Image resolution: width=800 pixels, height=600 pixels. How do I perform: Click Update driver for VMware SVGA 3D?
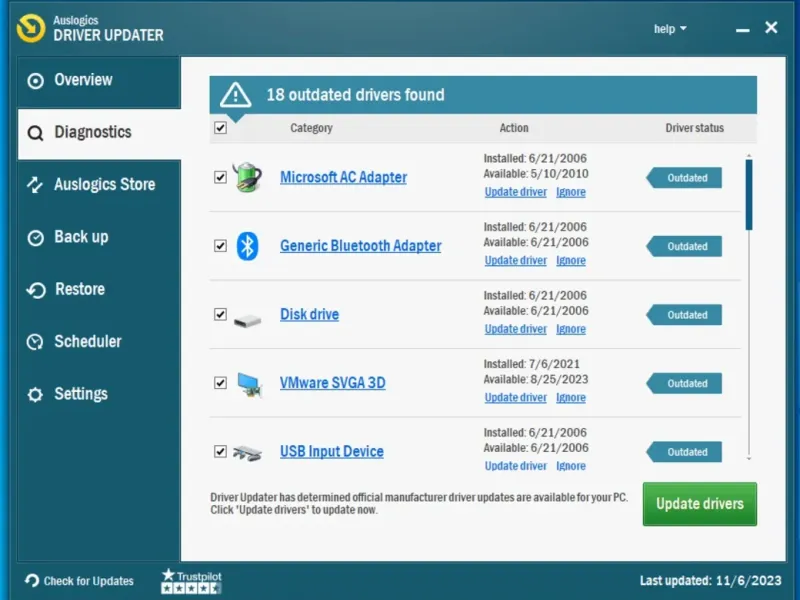pos(515,397)
